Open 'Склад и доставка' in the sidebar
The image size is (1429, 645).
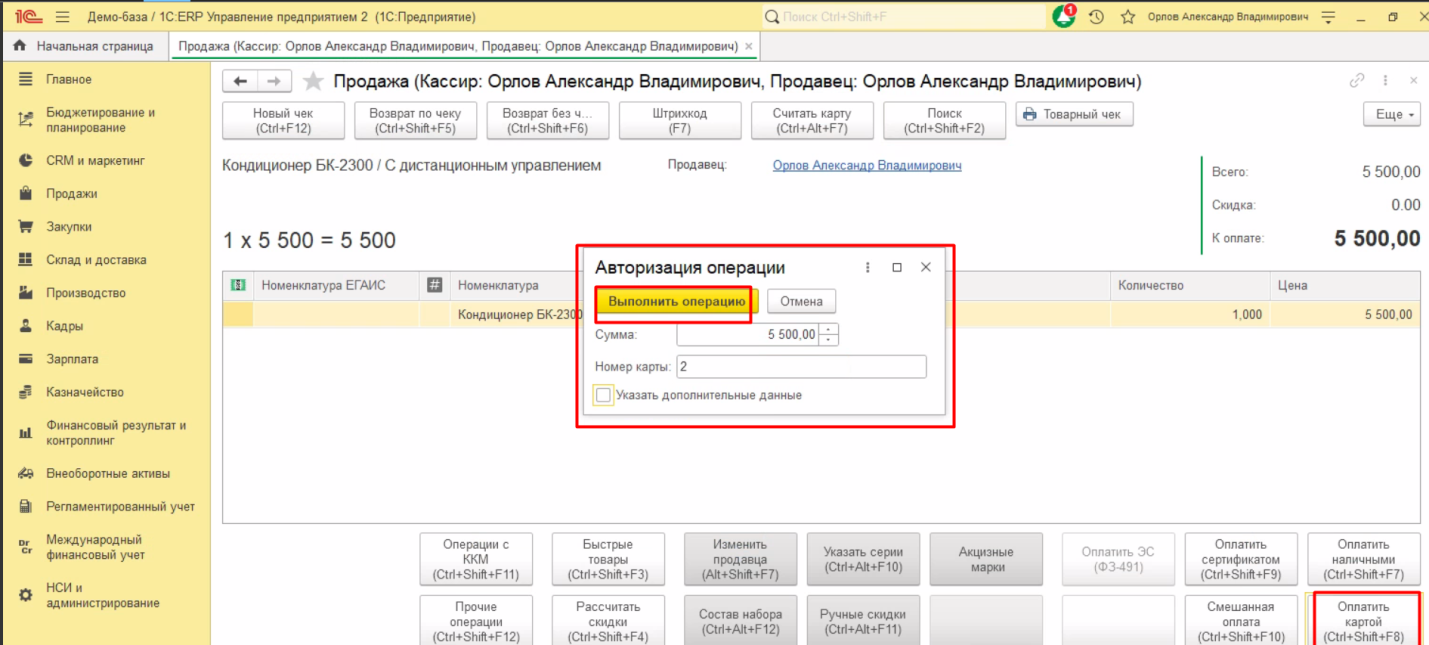click(95, 260)
